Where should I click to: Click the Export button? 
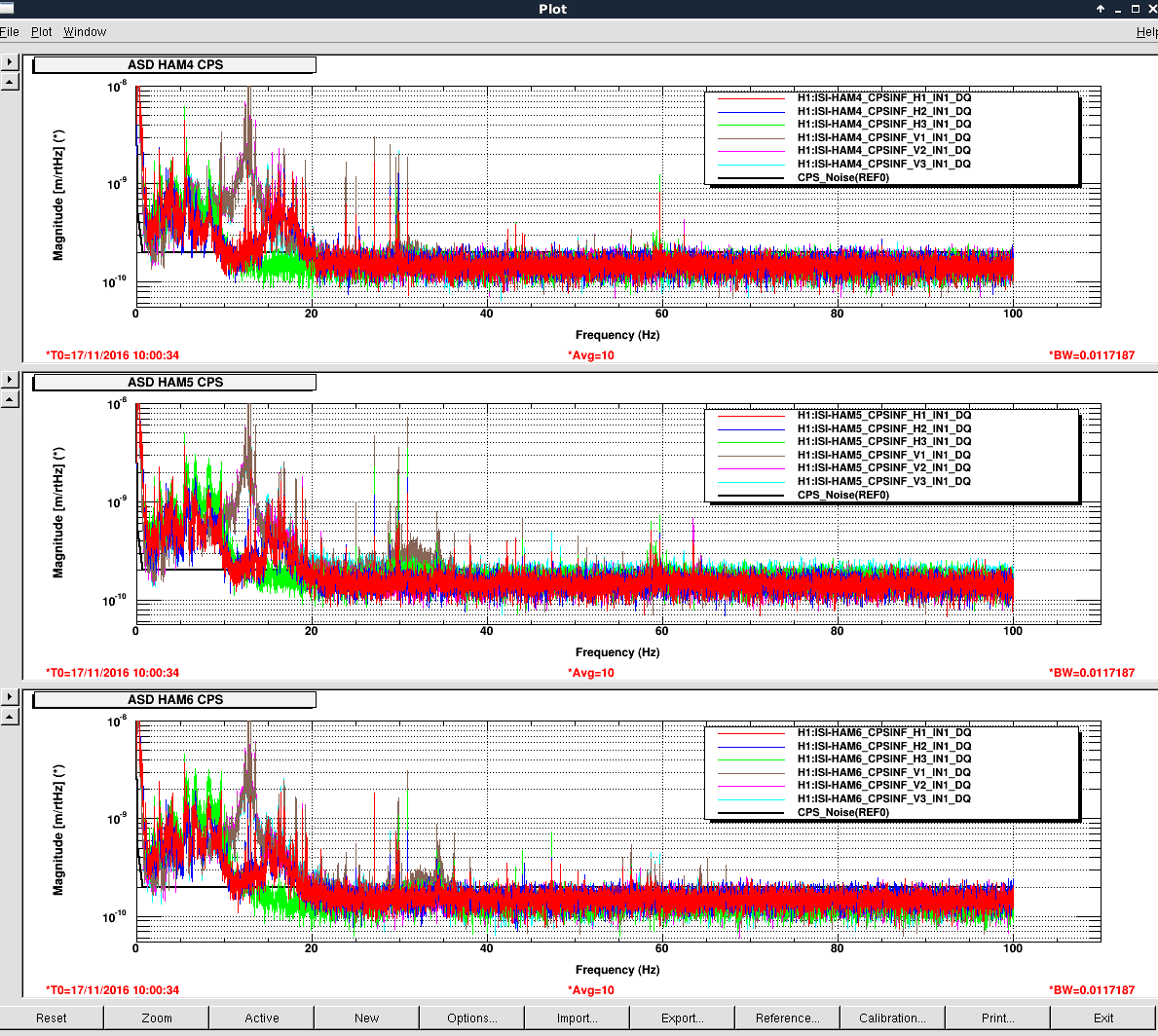683,1018
